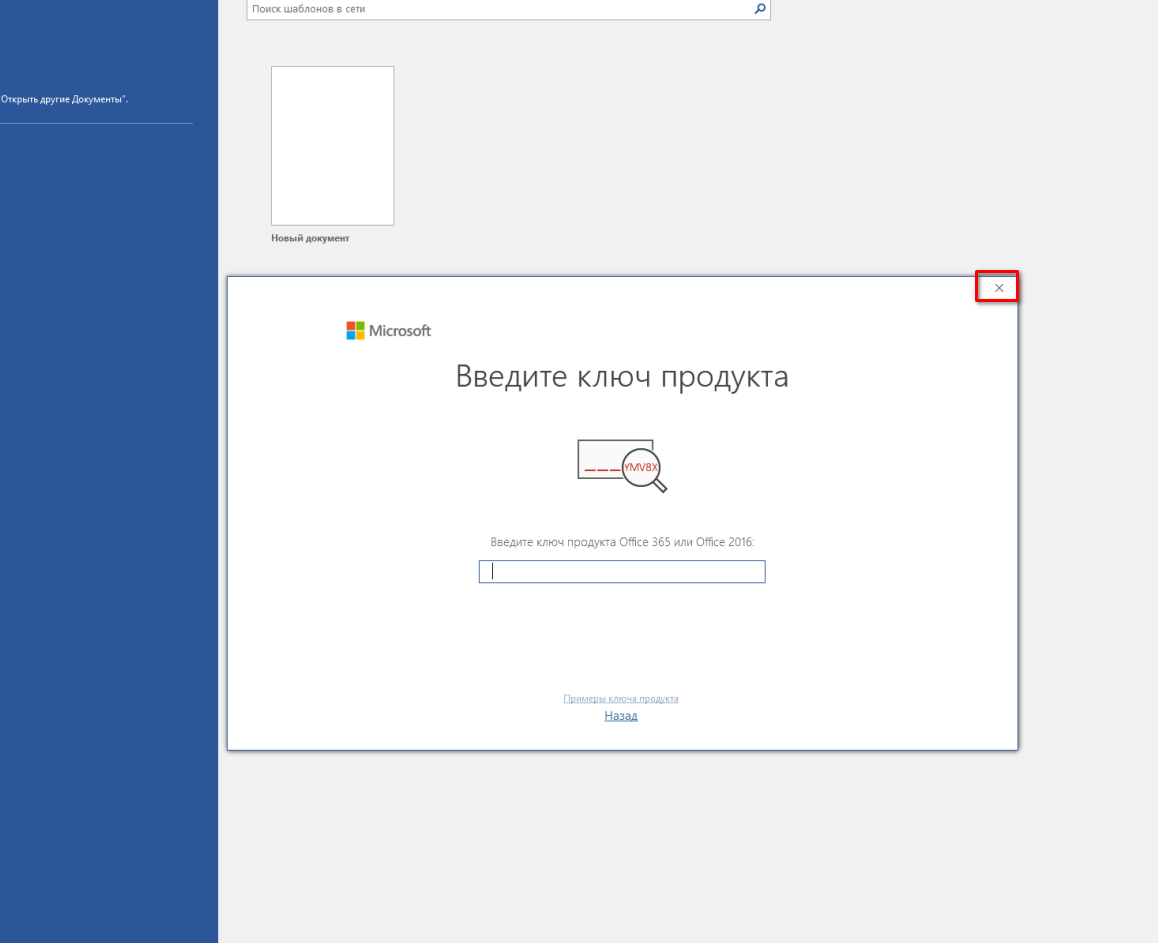Image resolution: width=1158 pixels, height=943 pixels.
Task: Select the blank new document thumbnail
Action: [332, 146]
